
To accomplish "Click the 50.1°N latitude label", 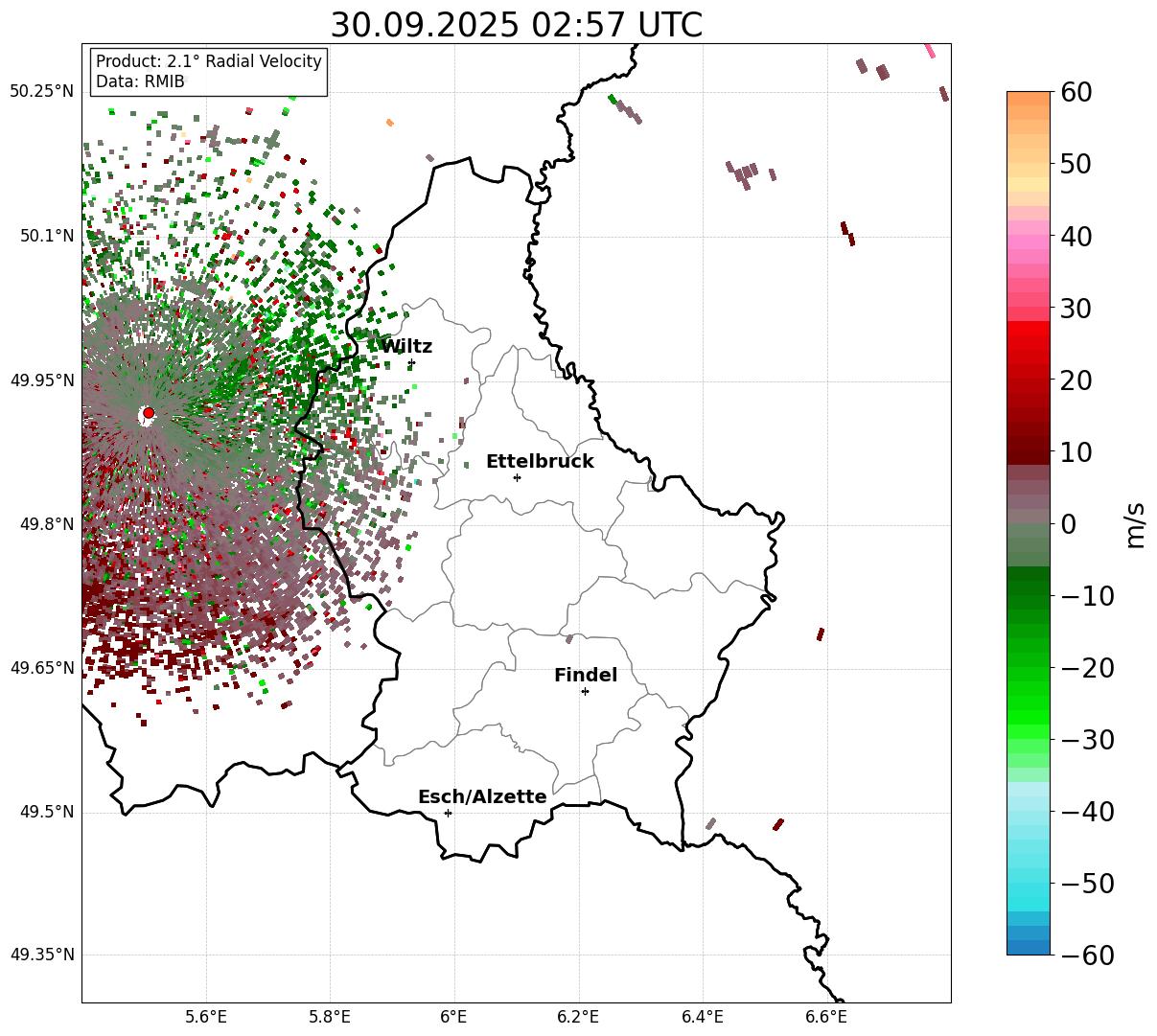I will (46, 236).
